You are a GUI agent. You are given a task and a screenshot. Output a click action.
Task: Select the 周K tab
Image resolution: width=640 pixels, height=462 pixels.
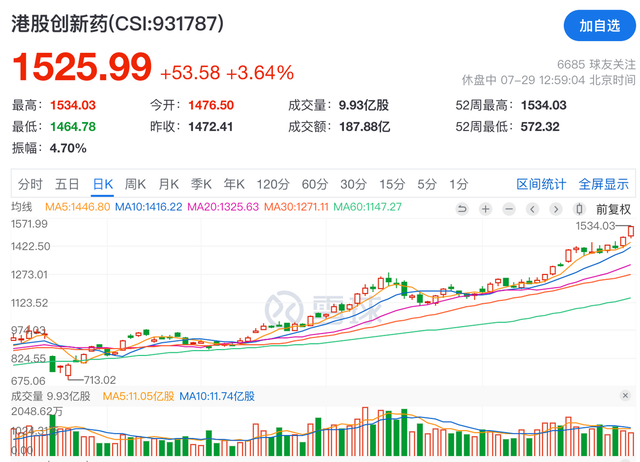[135, 184]
